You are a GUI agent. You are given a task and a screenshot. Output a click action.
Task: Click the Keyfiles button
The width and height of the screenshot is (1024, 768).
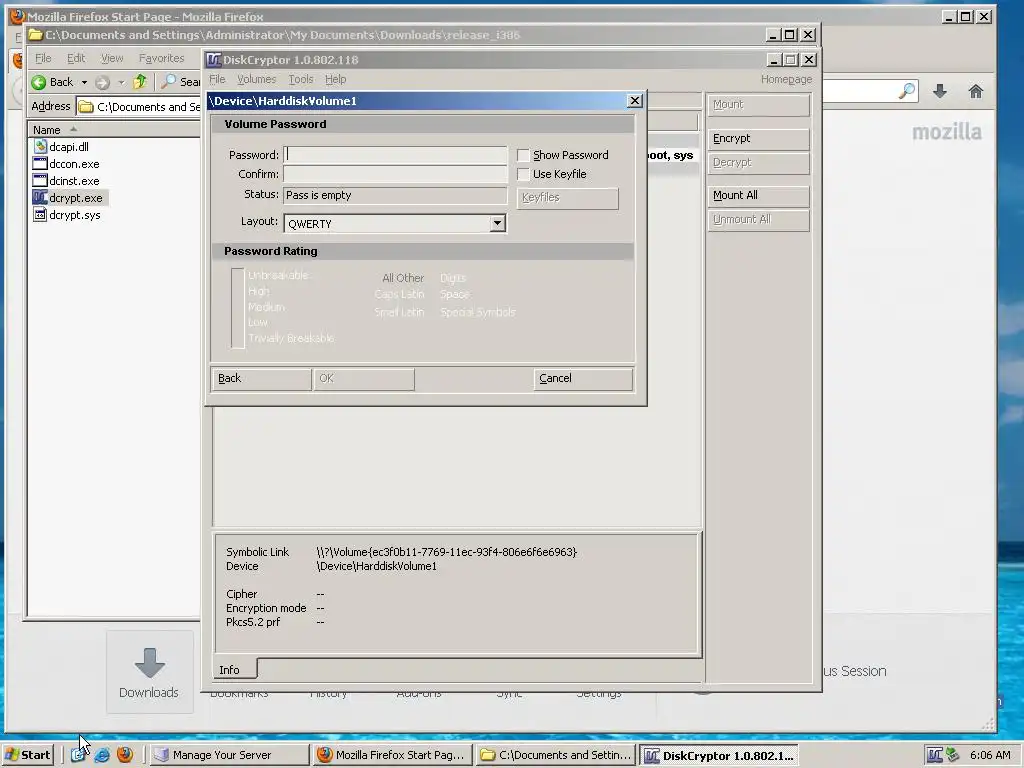coord(568,198)
